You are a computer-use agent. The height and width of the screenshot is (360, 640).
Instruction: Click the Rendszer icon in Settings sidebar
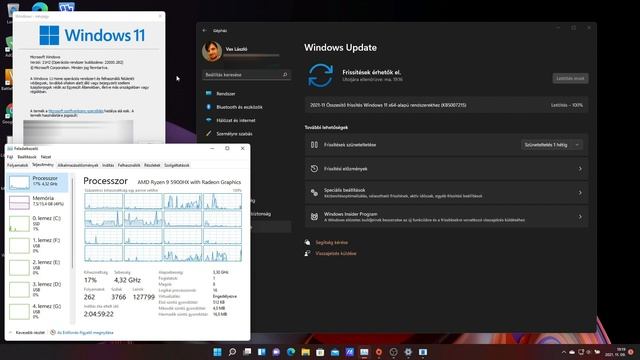pos(209,93)
